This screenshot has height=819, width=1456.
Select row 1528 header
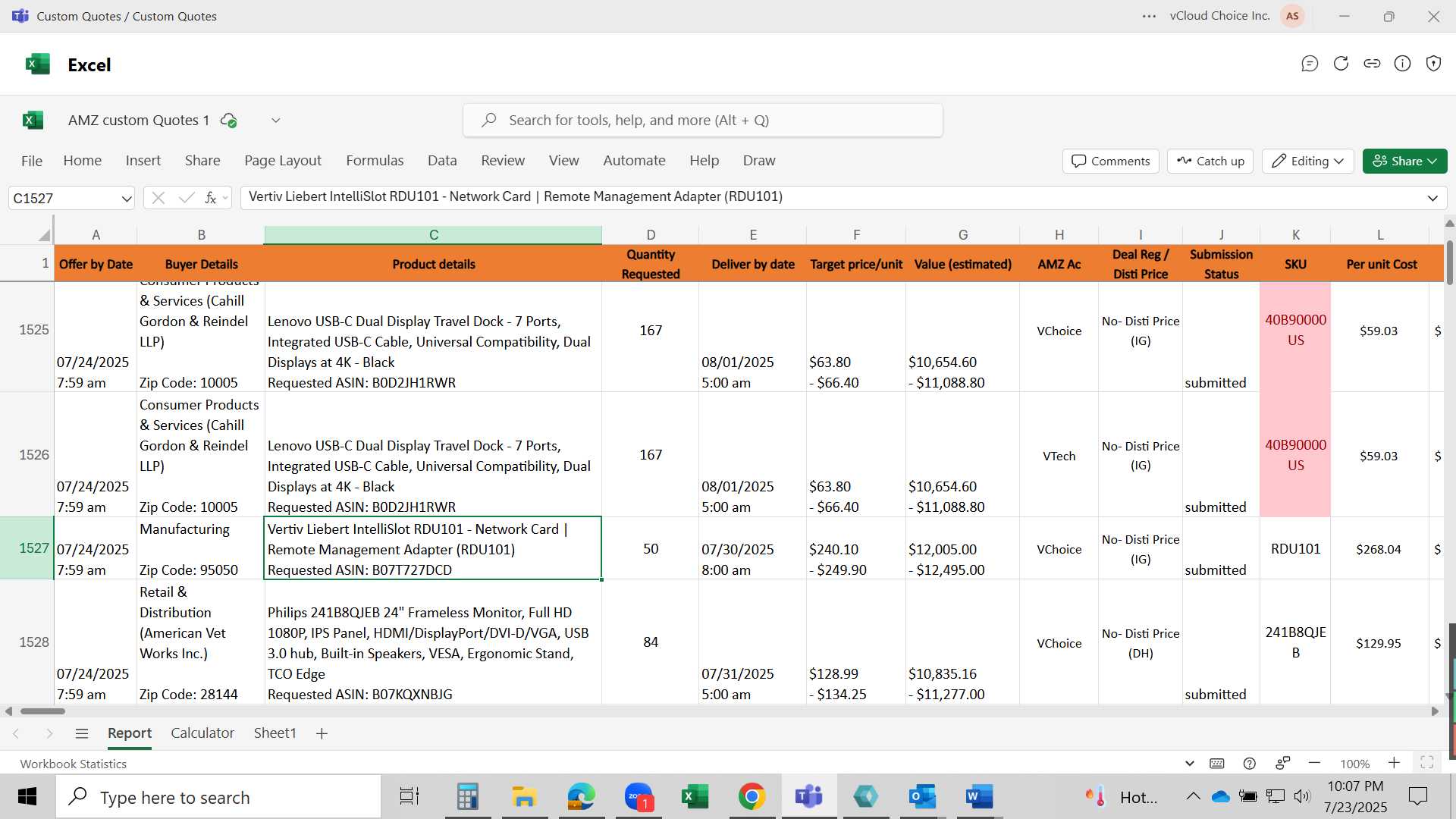(27, 642)
